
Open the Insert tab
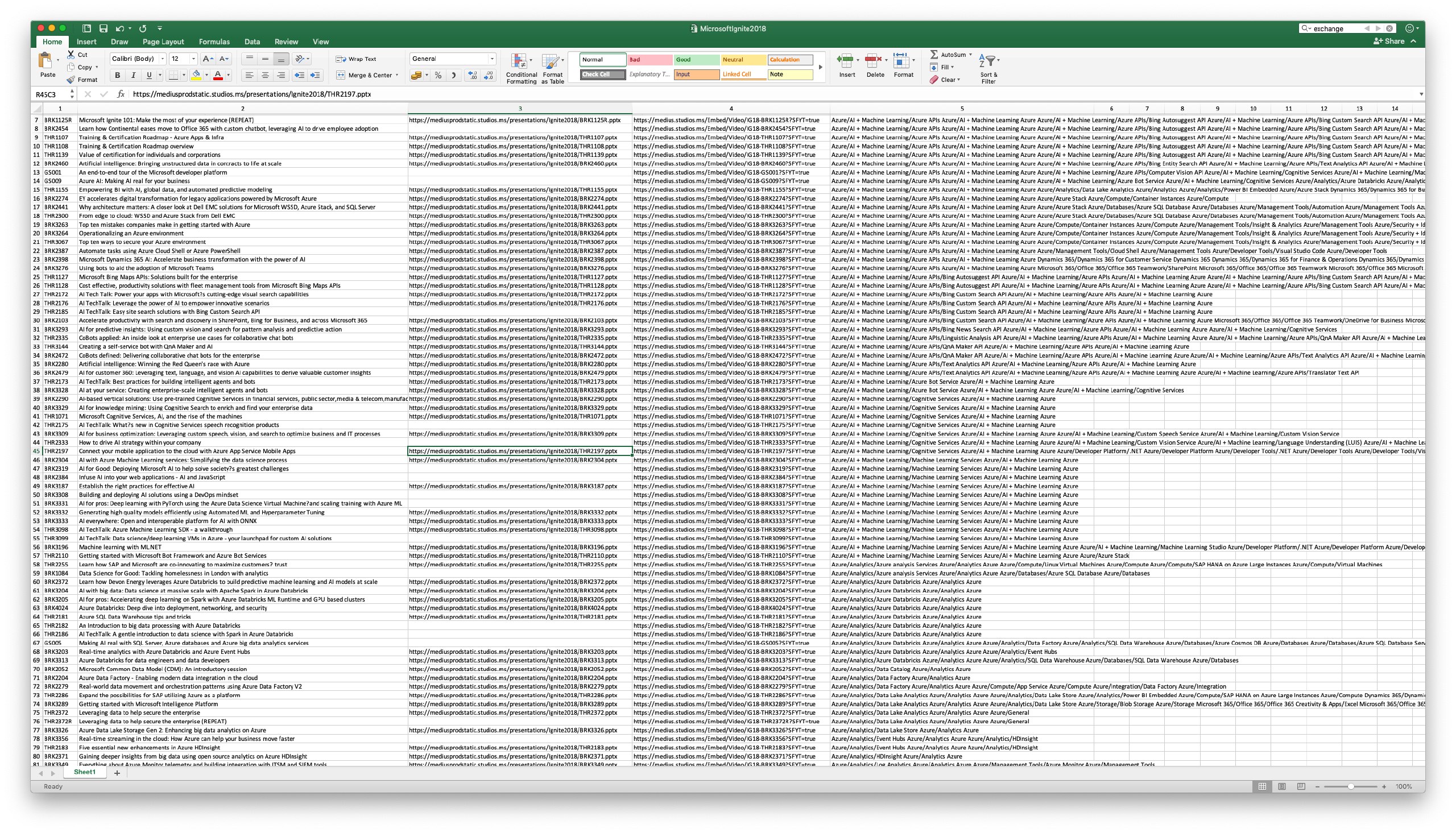(x=86, y=41)
